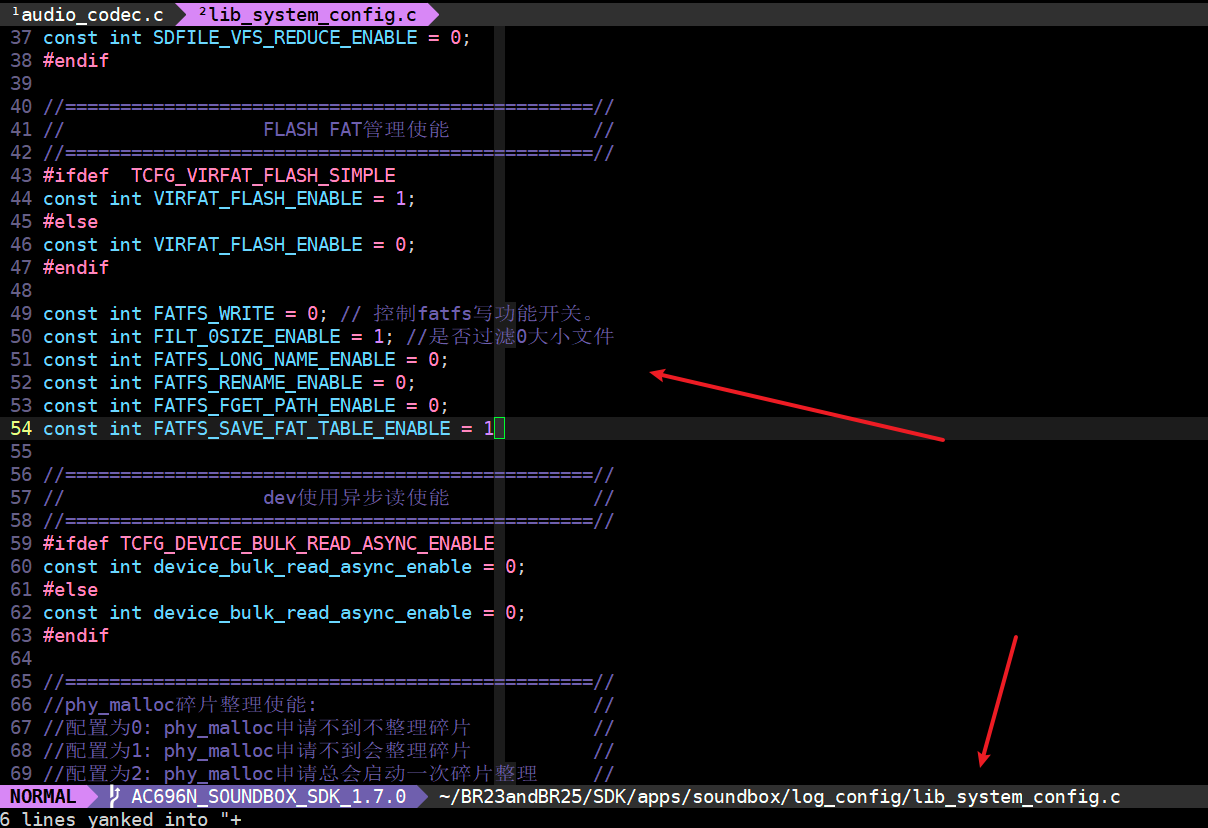Click the #endif on line 47
1208x828 pixels.
click(x=76, y=268)
